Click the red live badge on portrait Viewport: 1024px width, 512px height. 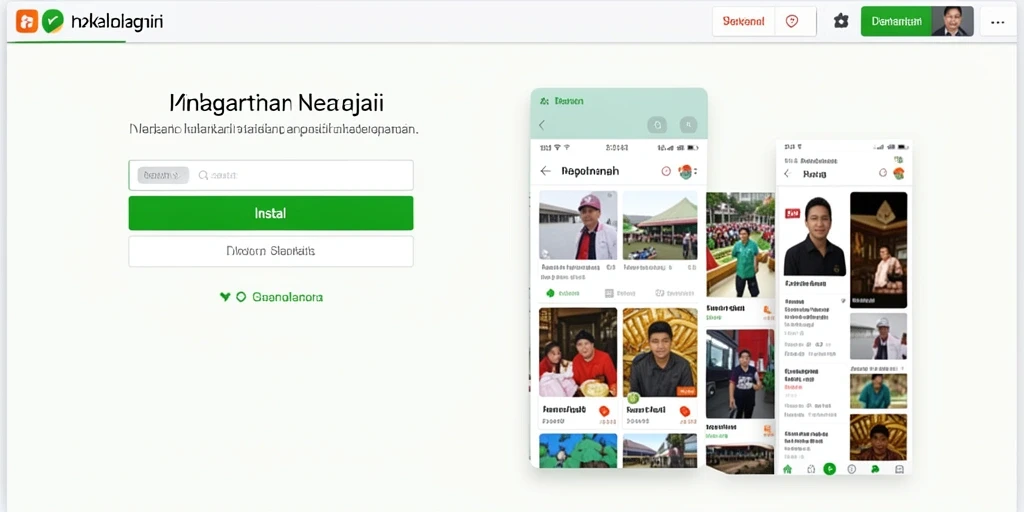(x=792, y=213)
